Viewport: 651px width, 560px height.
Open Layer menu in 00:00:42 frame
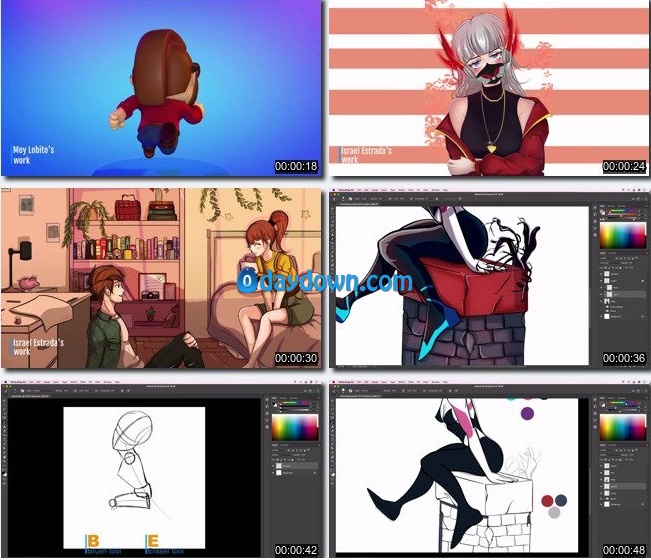(56, 382)
